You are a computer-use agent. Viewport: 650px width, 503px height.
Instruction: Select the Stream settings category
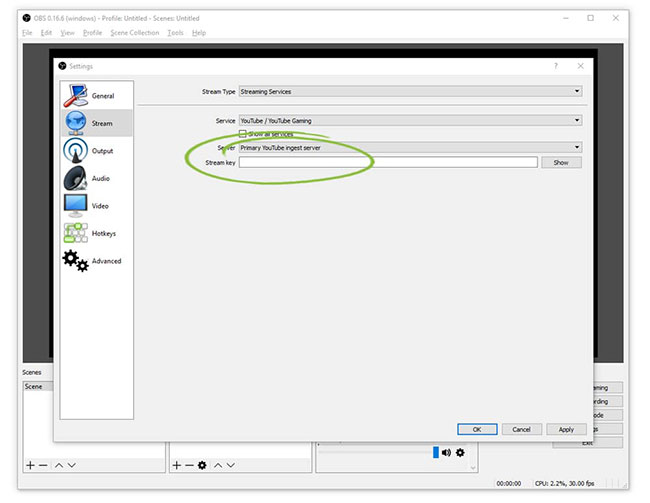click(x=95, y=124)
